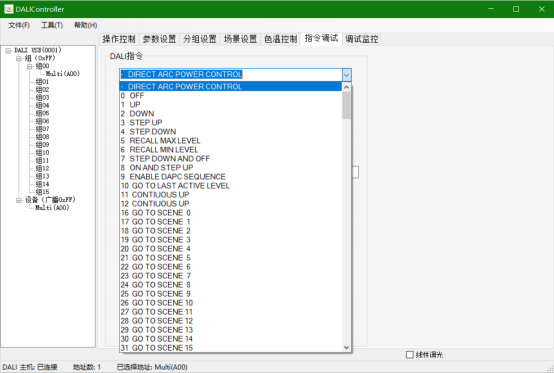554x373 pixels.
Task: Choose '17 GO TO SCENE 1' command
Action: click(231, 222)
